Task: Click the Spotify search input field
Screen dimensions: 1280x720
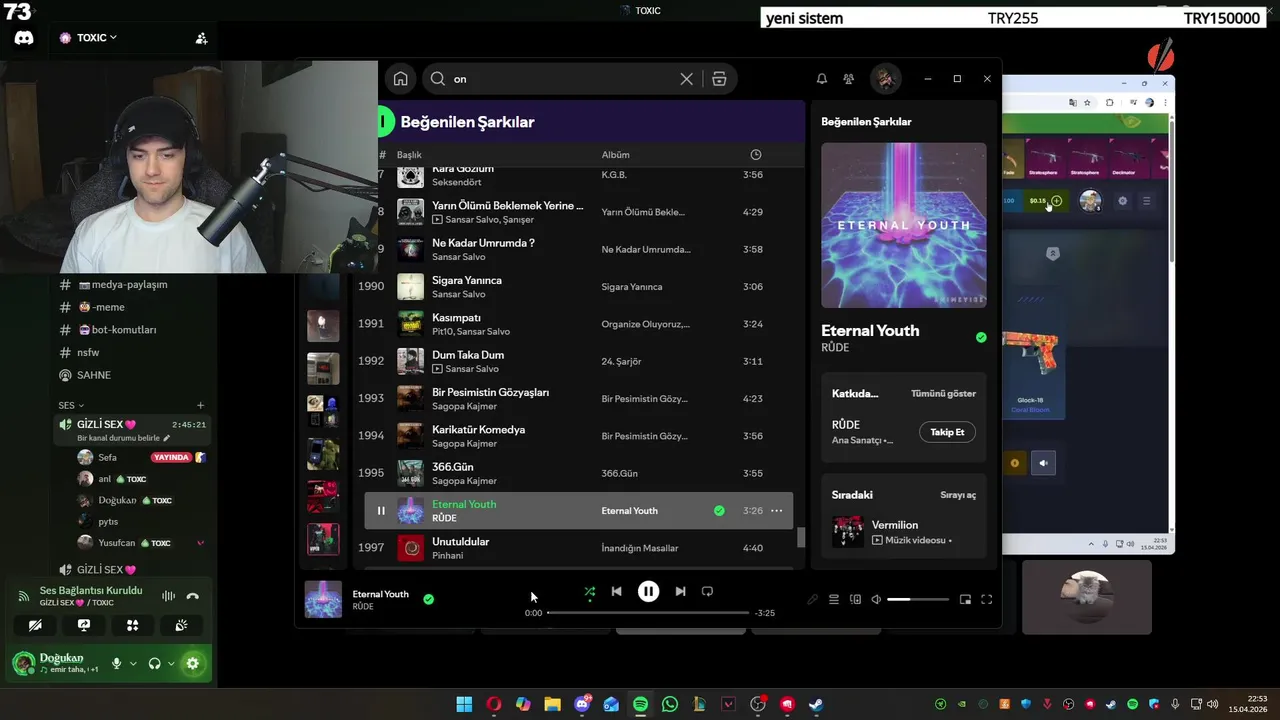Action: coord(560,79)
